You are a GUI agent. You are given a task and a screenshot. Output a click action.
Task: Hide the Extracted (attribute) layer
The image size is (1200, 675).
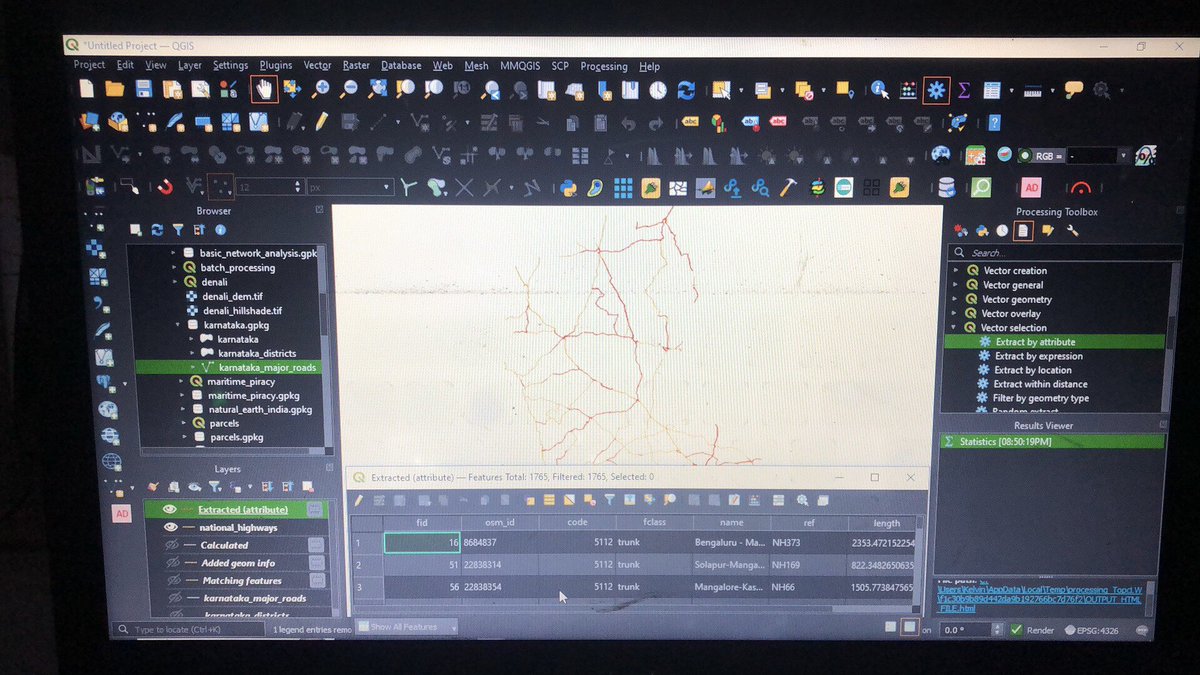170,510
